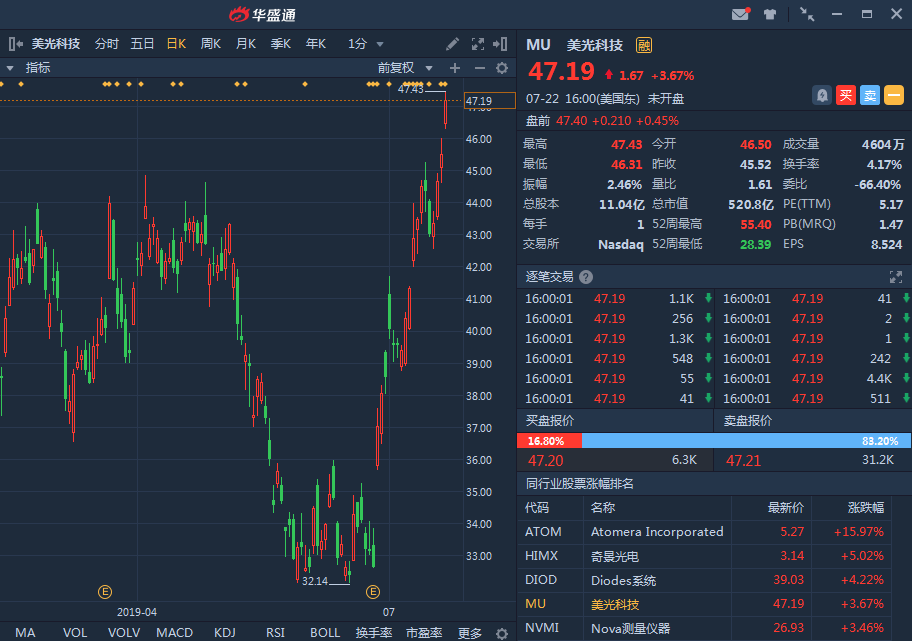Select ask price 47.21
This screenshot has height=641, width=912.
click(743, 461)
